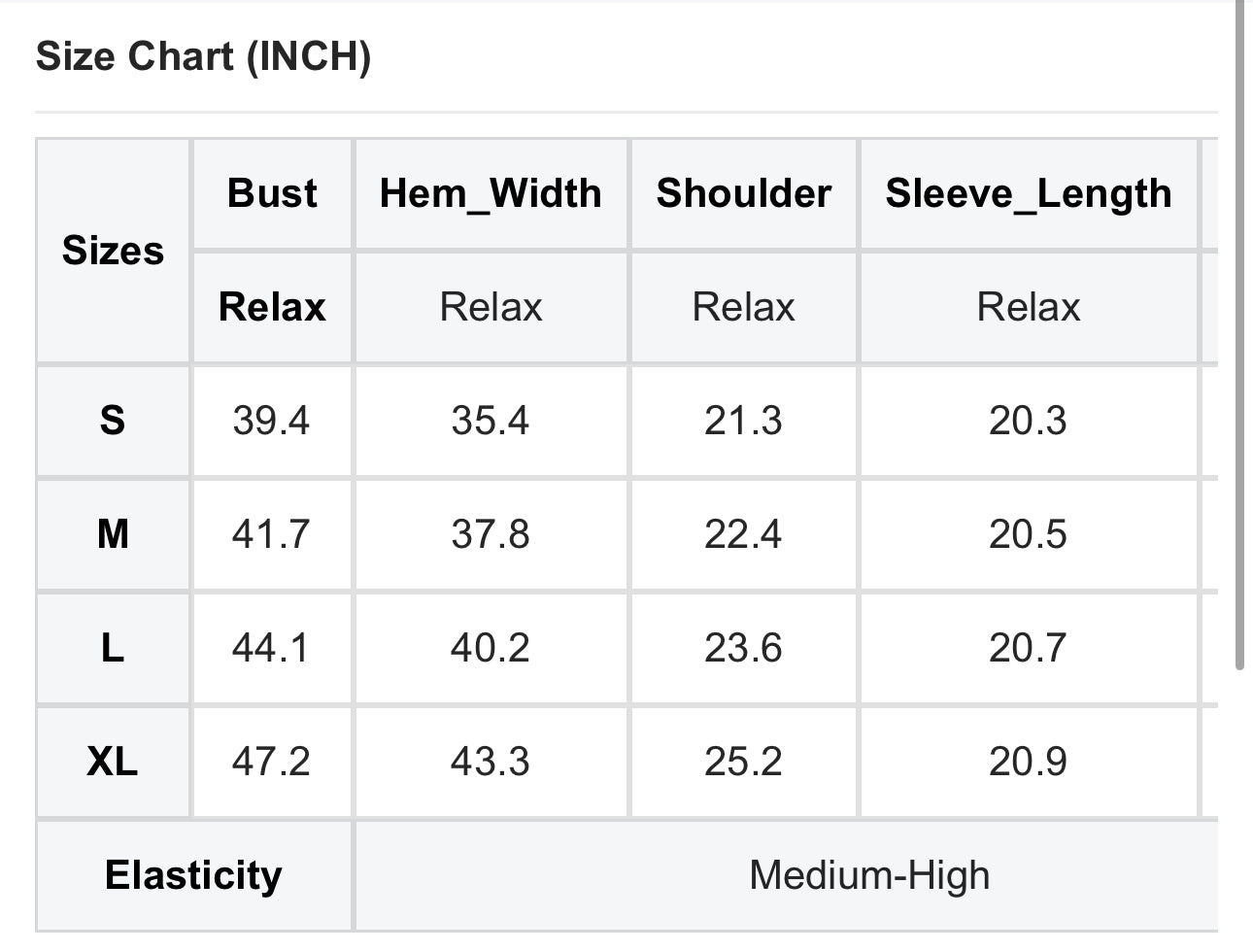The width and height of the screenshot is (1253, 952).
Task: Click the vertical scrollbar on right edge
Action: tap(1239, 336)
